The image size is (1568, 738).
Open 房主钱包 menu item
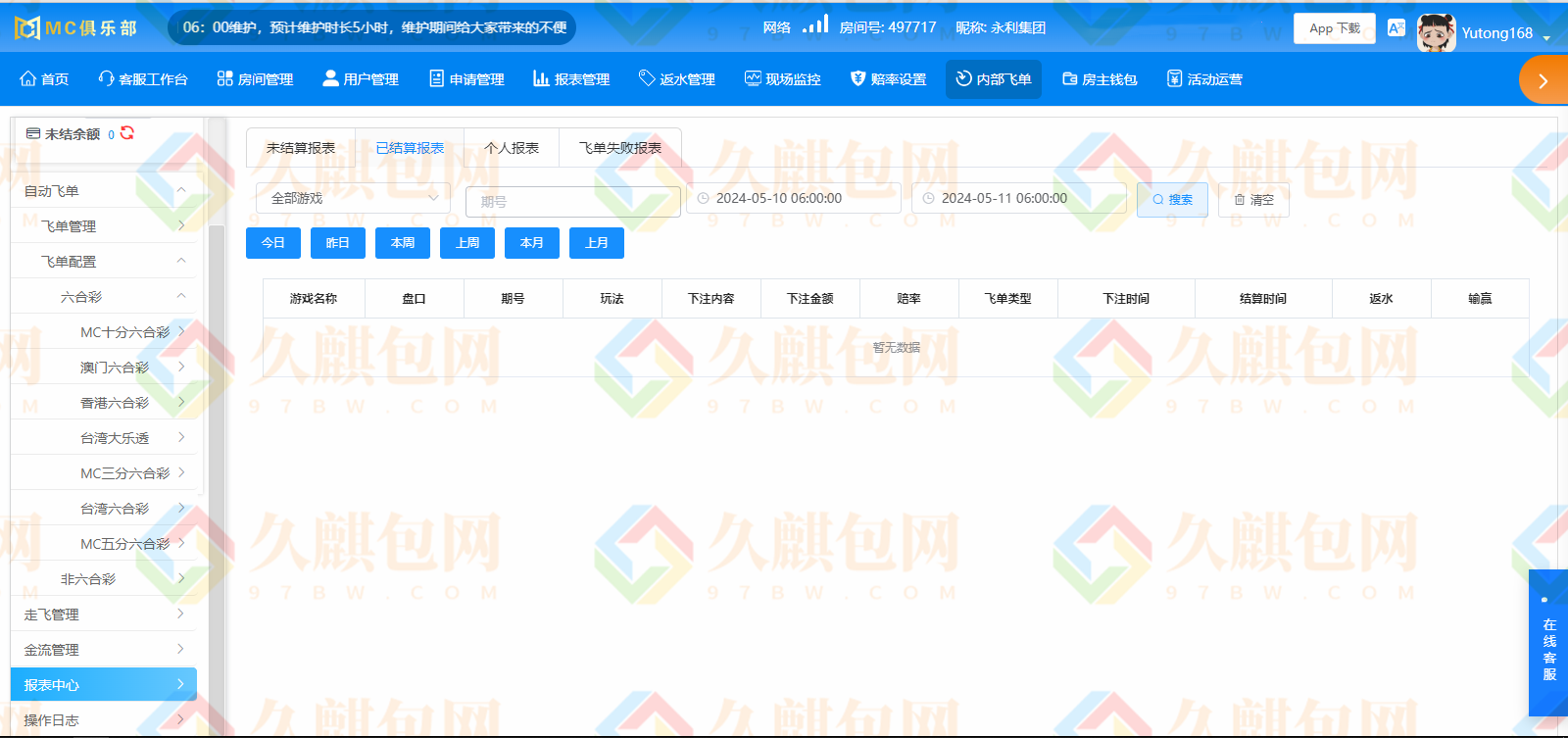point(1100,79)
